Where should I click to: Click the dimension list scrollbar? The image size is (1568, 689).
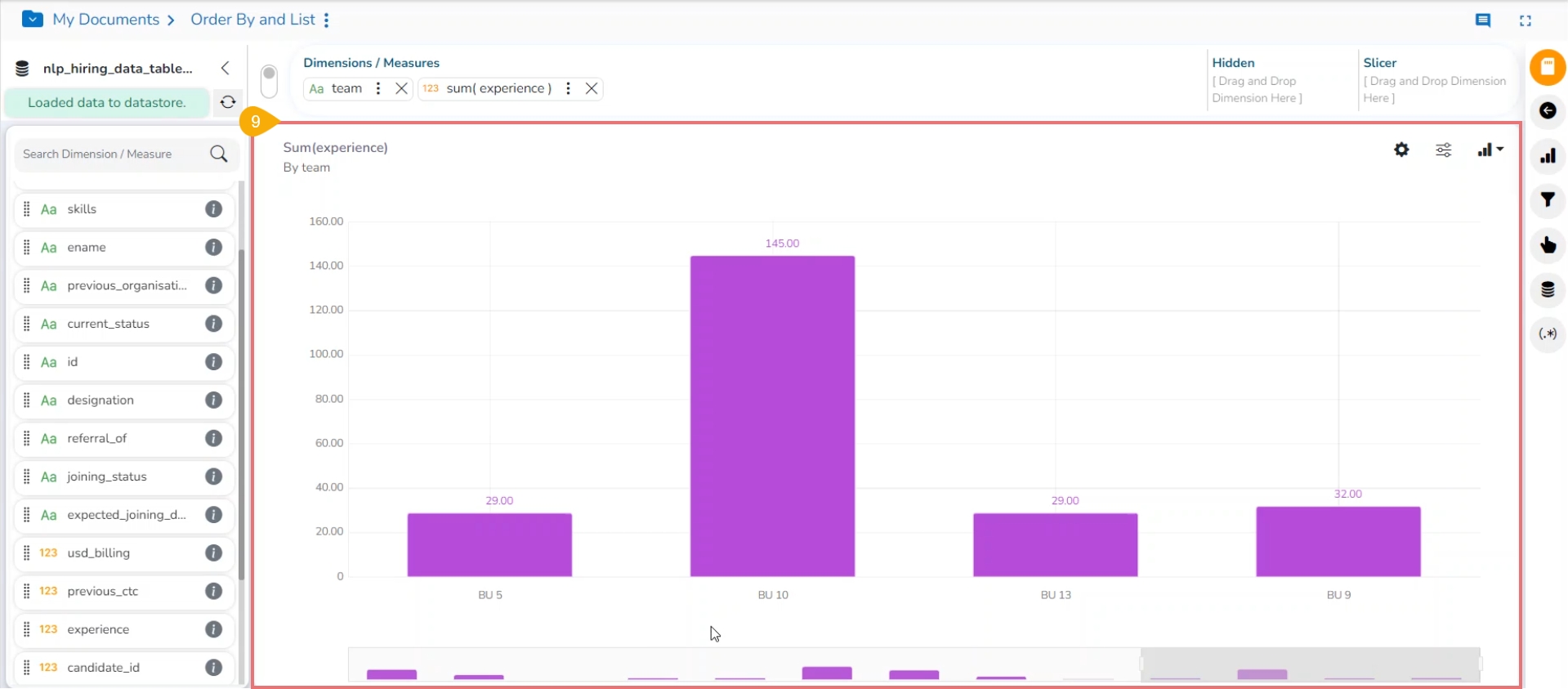click(242, 415)
